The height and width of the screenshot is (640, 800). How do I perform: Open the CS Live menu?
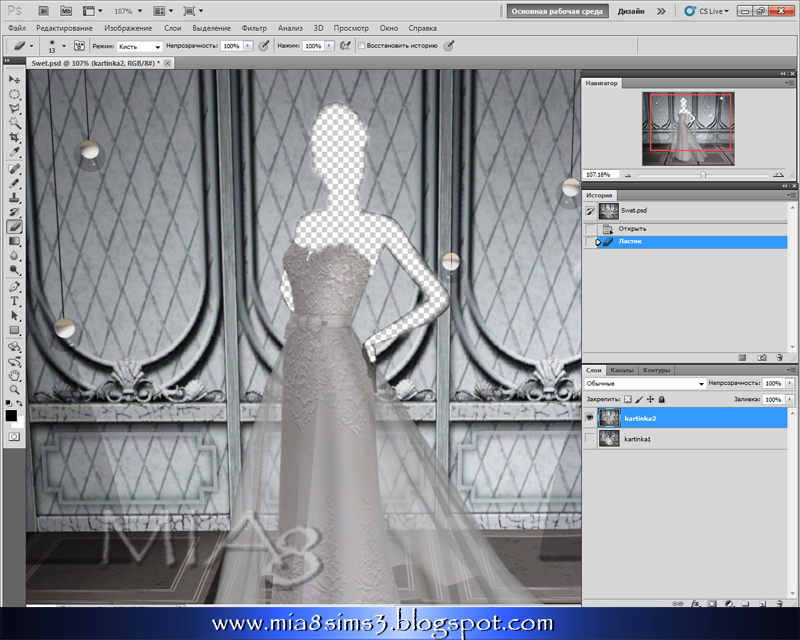(708, 11)
